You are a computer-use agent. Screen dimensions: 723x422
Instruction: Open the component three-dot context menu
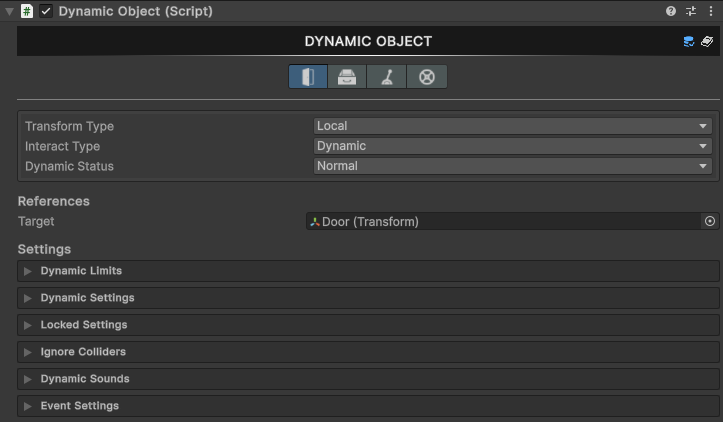click(x=710, y=11)
